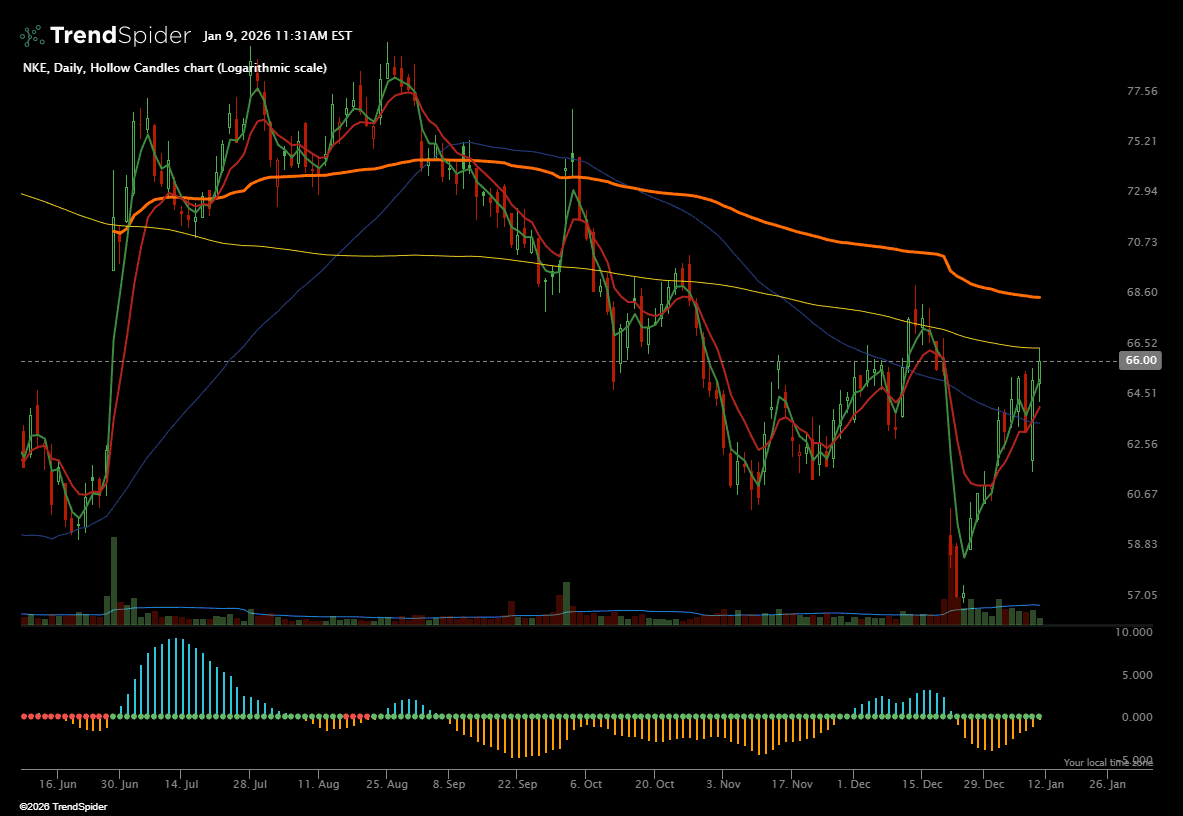The width and height of the screenshot is (1183, 816).
Task: Click the 25. Aug date marker
Action: pos(387,785)
